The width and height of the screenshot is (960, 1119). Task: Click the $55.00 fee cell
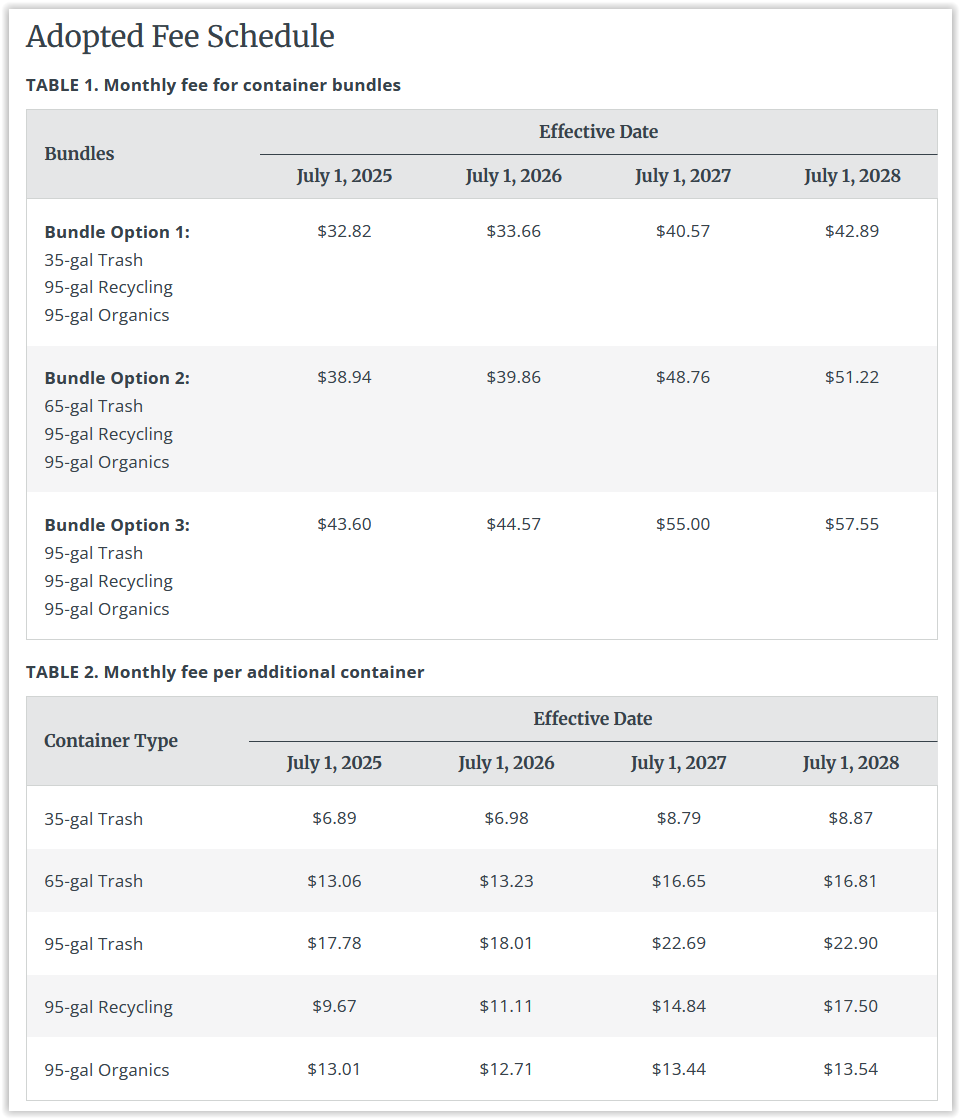(683, 524)
